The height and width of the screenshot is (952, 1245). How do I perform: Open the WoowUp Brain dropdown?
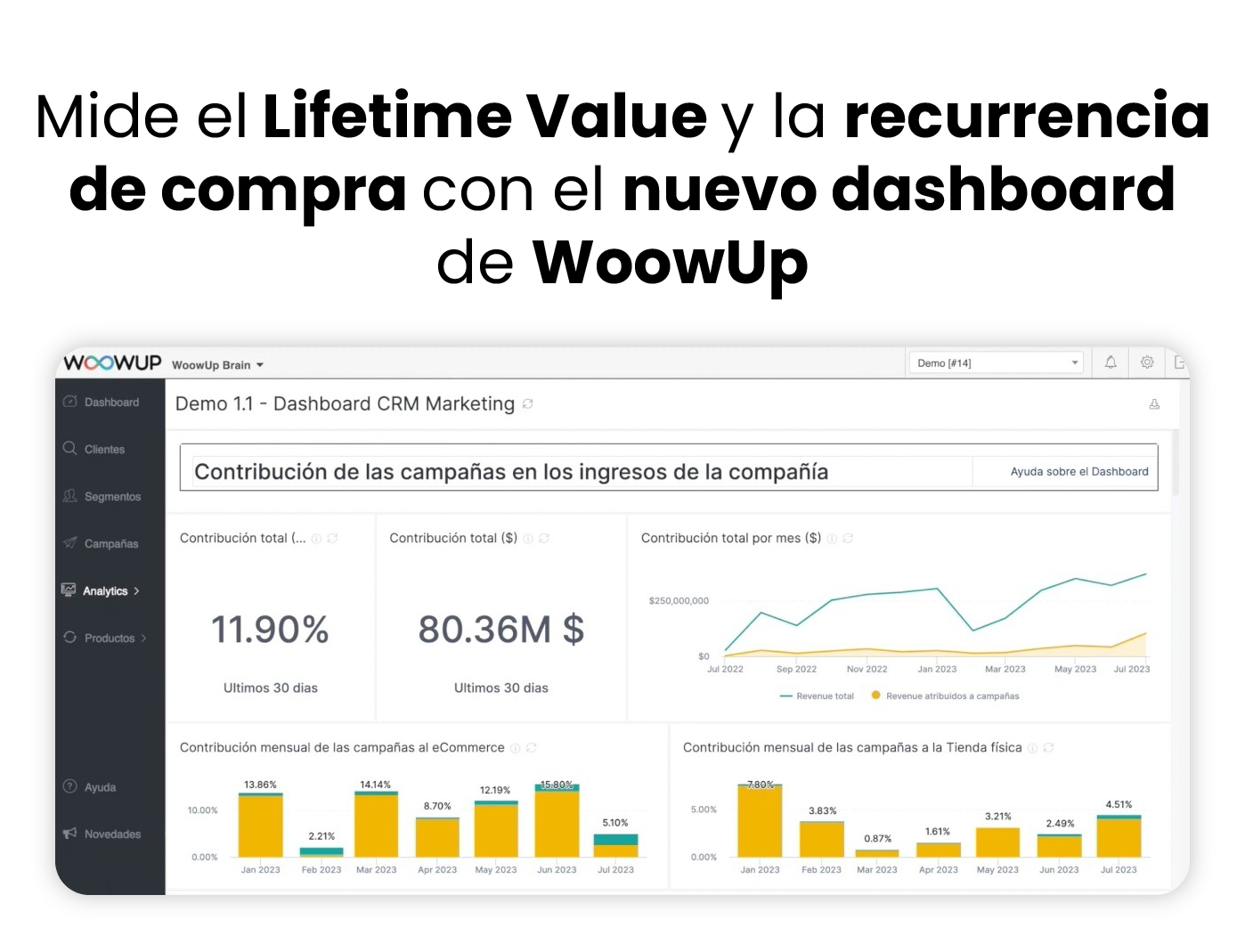point(218,365)
